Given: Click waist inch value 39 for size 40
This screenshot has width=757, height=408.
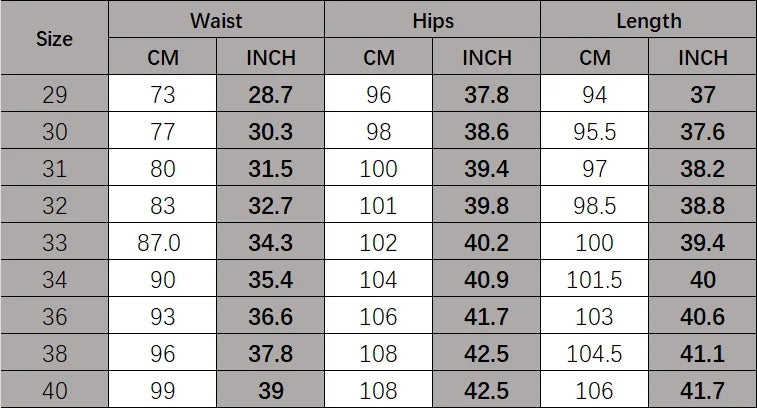Looking at the screenshot, I should pyautogui.click(x=271, y=391).
